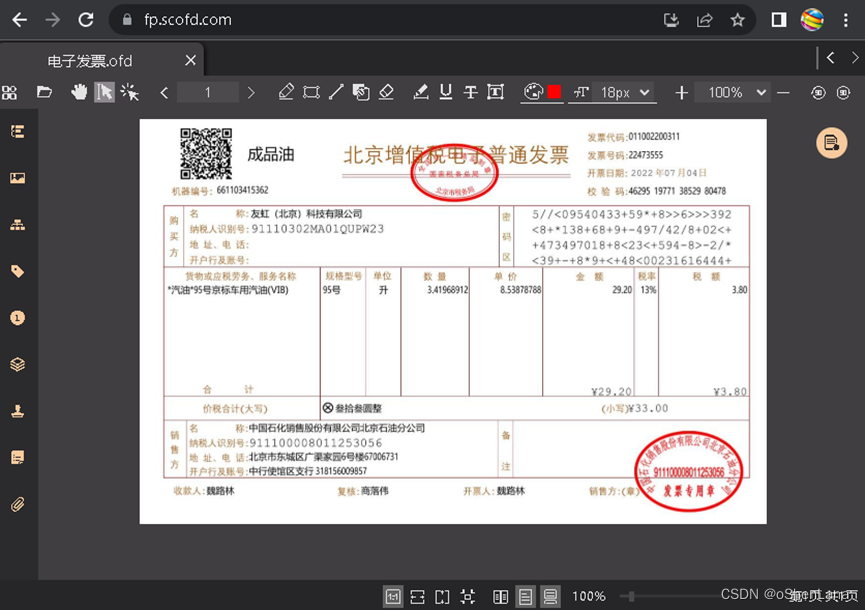Bookmark the page with the star
Image resolution: width=865 pixels, height=610 pixels.
coord(736,18)
